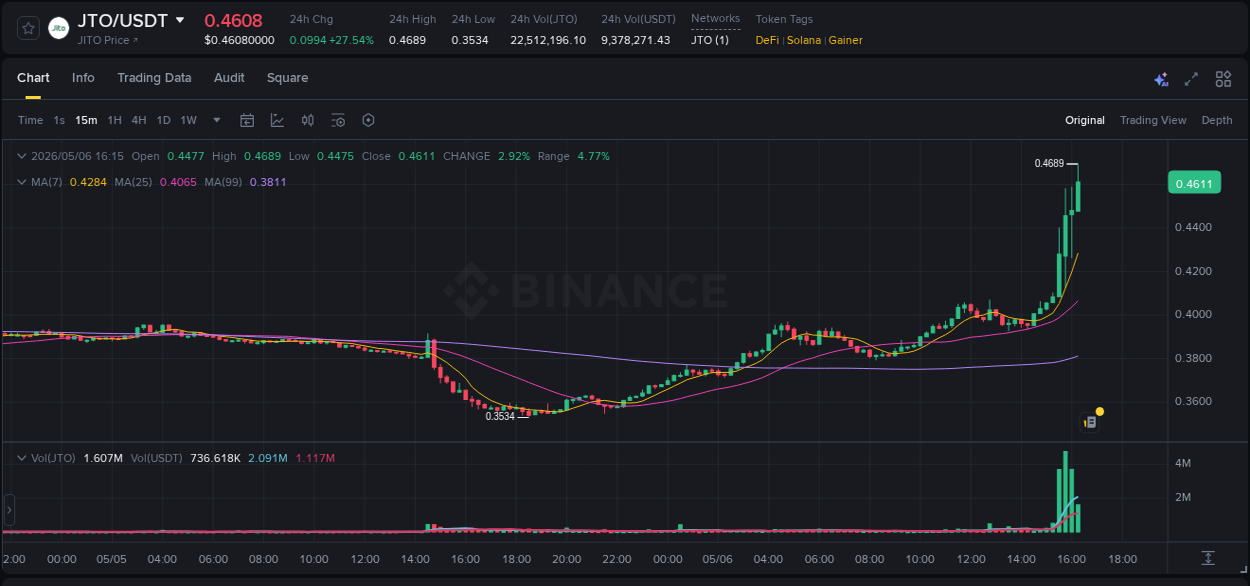The height and width of the screenshot is (586, 1250).
Task: Expand more time intervals dropdown
Action: [x=217, y=120]
